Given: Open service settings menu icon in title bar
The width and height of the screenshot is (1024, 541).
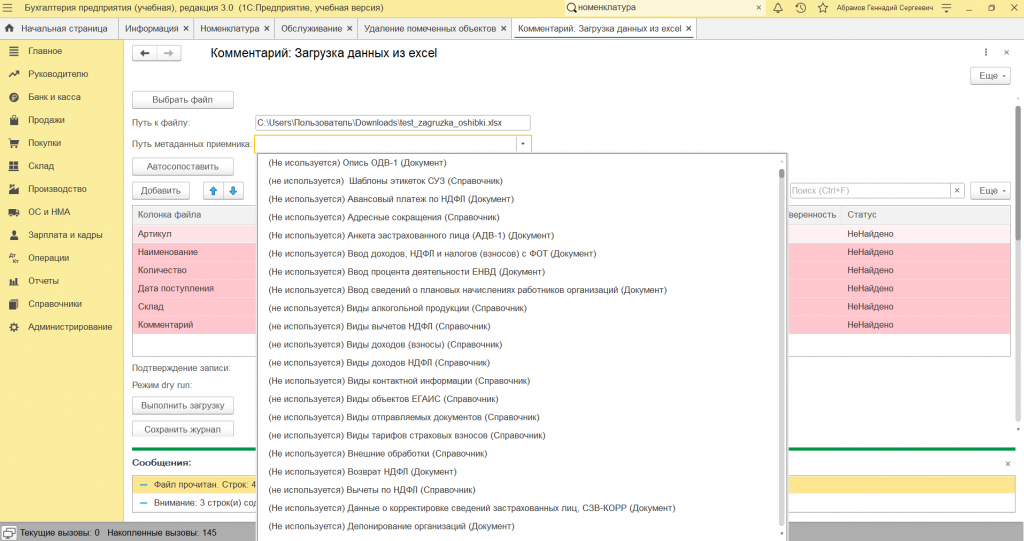Looking at the screenshot, I should click(946, 8).
